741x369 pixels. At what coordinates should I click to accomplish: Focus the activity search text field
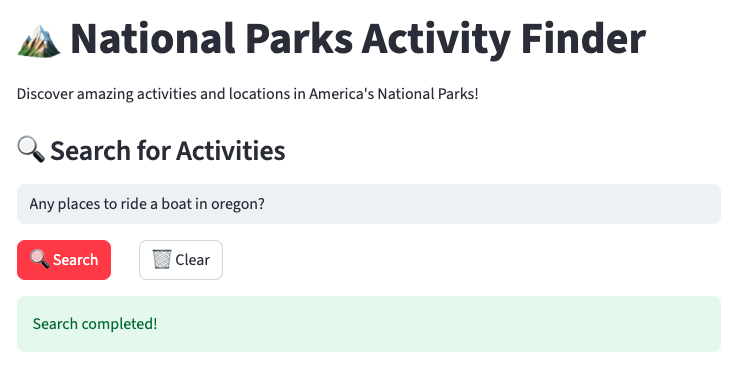[x=369, y=204]
